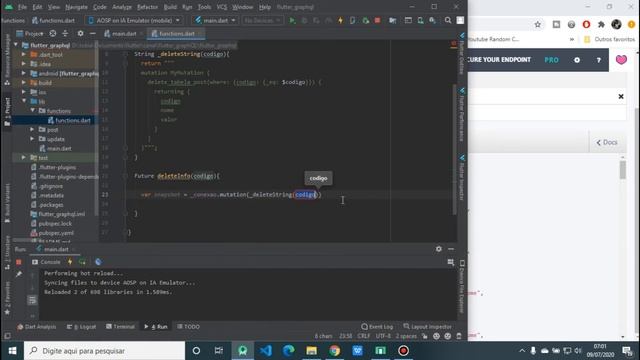
Task: Click the Project panel settings gear
Action: 80,33
